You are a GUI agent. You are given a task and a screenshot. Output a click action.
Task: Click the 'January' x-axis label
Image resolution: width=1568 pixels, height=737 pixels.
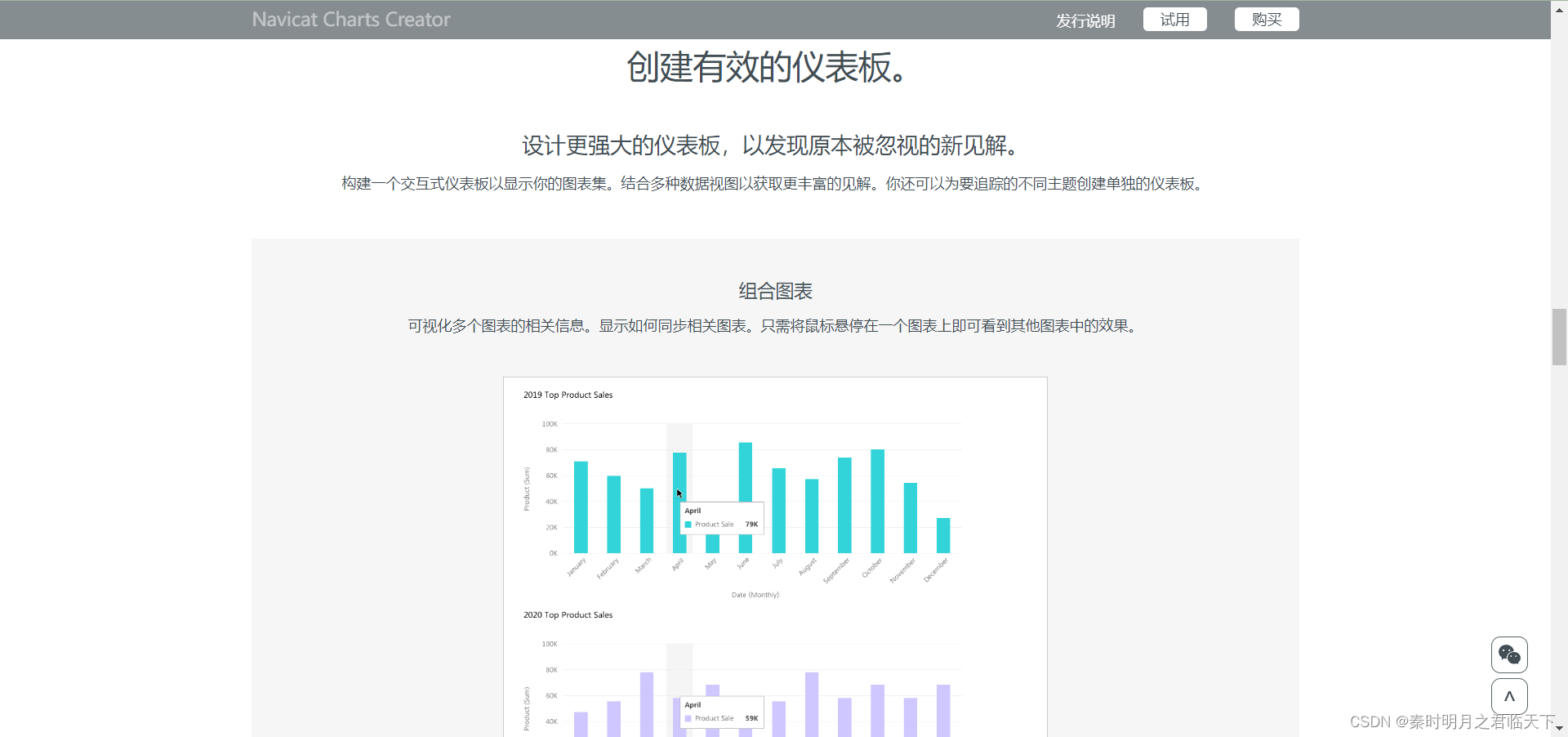[x=577, y=567]
